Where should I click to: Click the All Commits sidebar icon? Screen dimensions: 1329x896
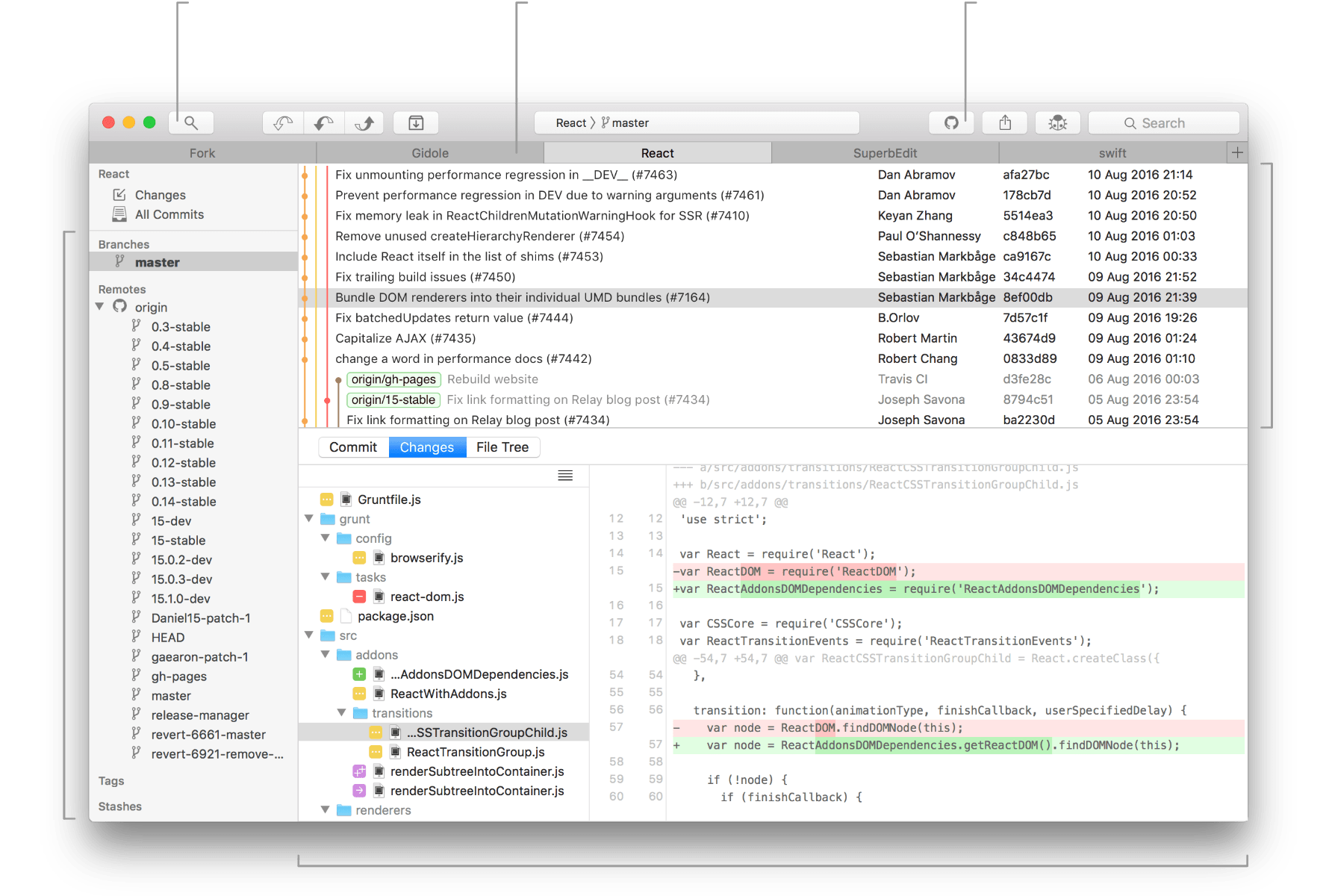(119, 214)
